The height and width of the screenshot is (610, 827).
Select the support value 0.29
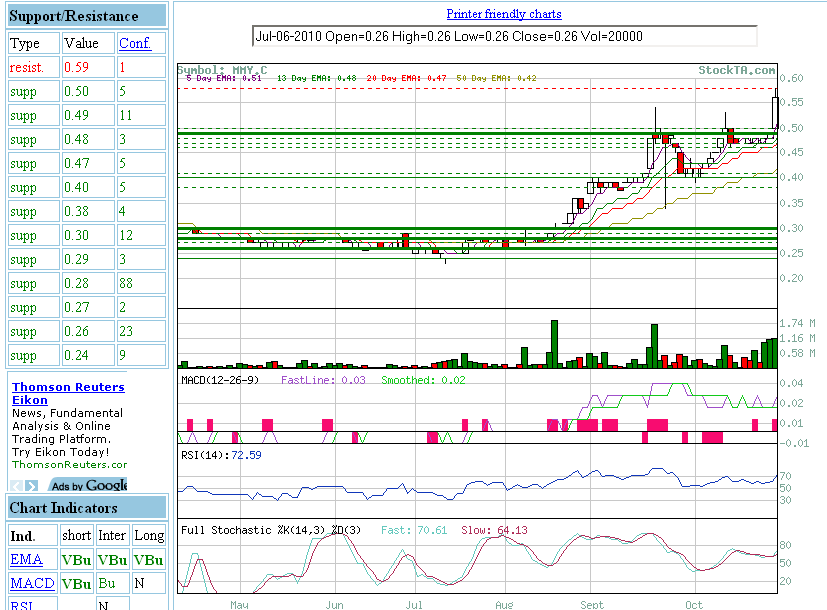pyautogui.click(x=88, y=259)
